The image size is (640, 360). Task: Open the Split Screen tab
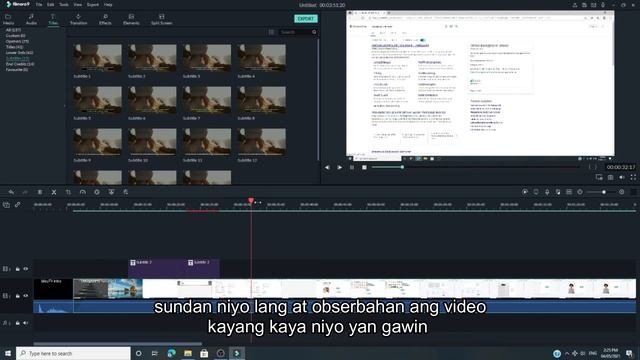pyautogui.click(x=162, y=19)
